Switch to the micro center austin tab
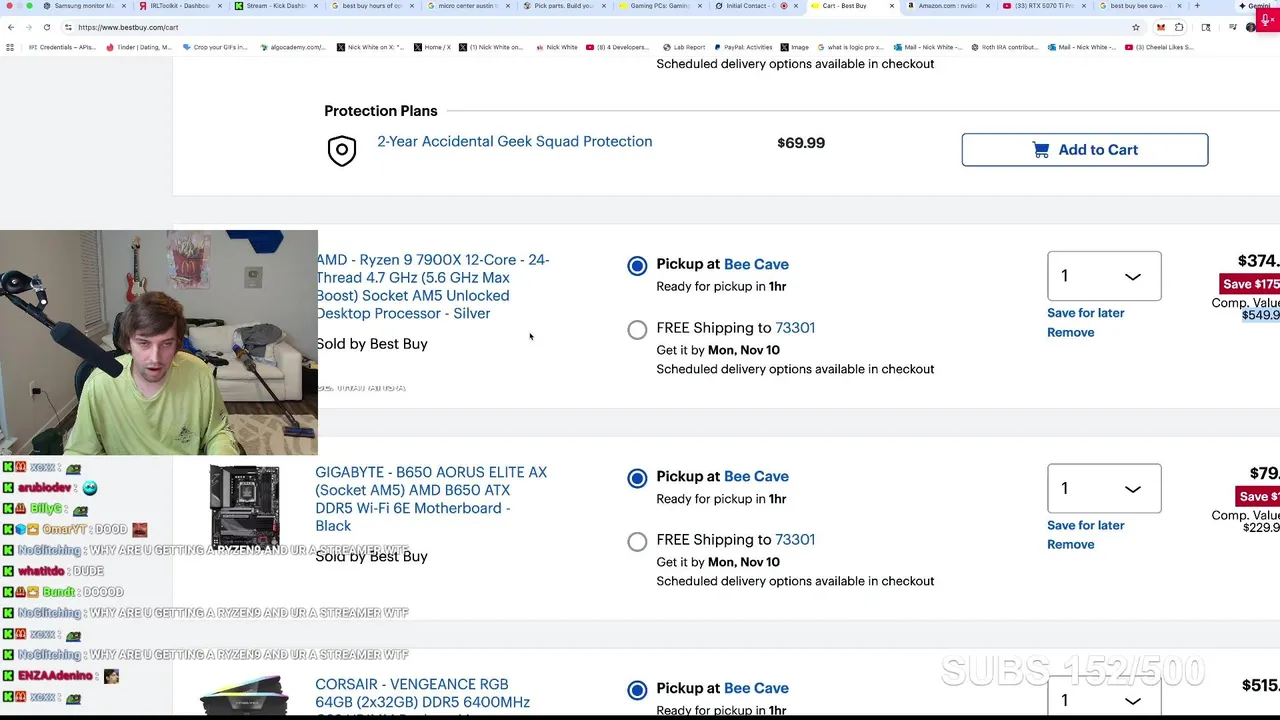Image resolution: width=1280 pixels, height=720 pixels. click(467, 6)
